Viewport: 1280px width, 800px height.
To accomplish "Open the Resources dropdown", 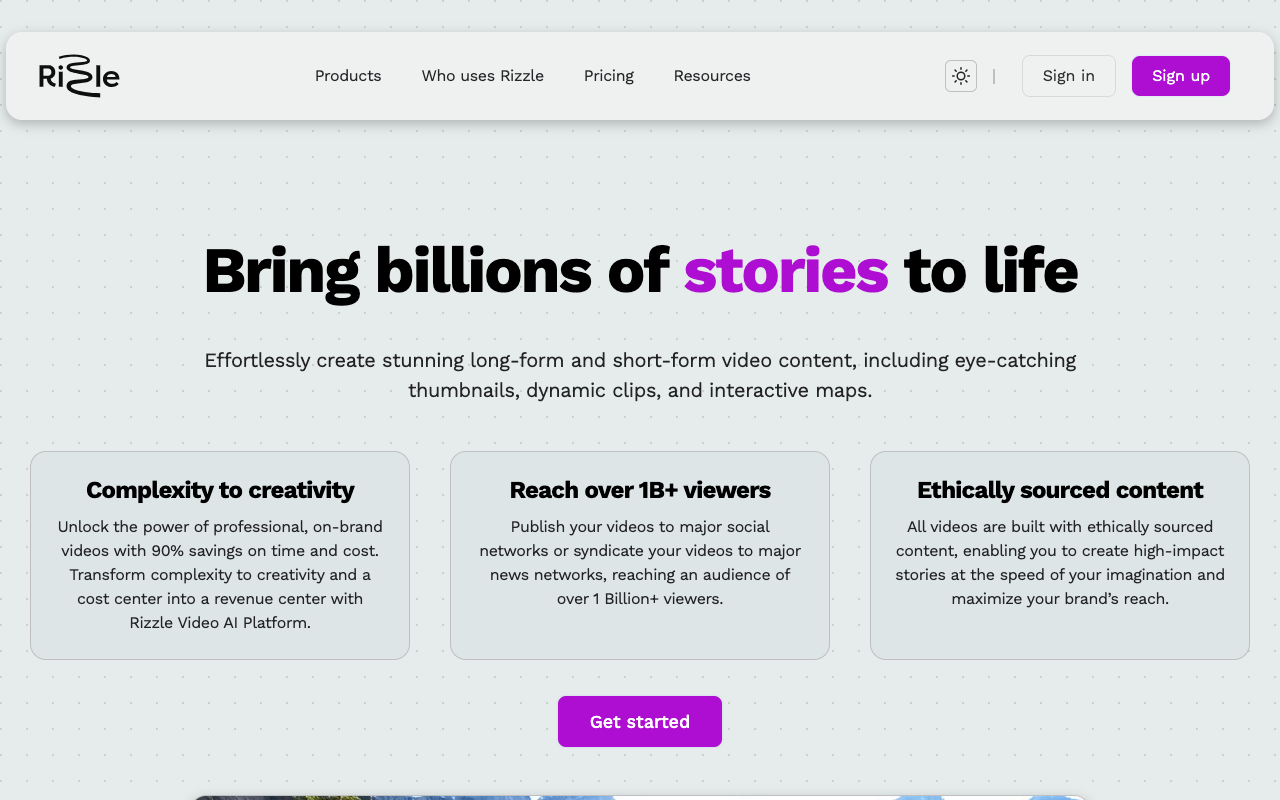I will click(x=712, y=76).
